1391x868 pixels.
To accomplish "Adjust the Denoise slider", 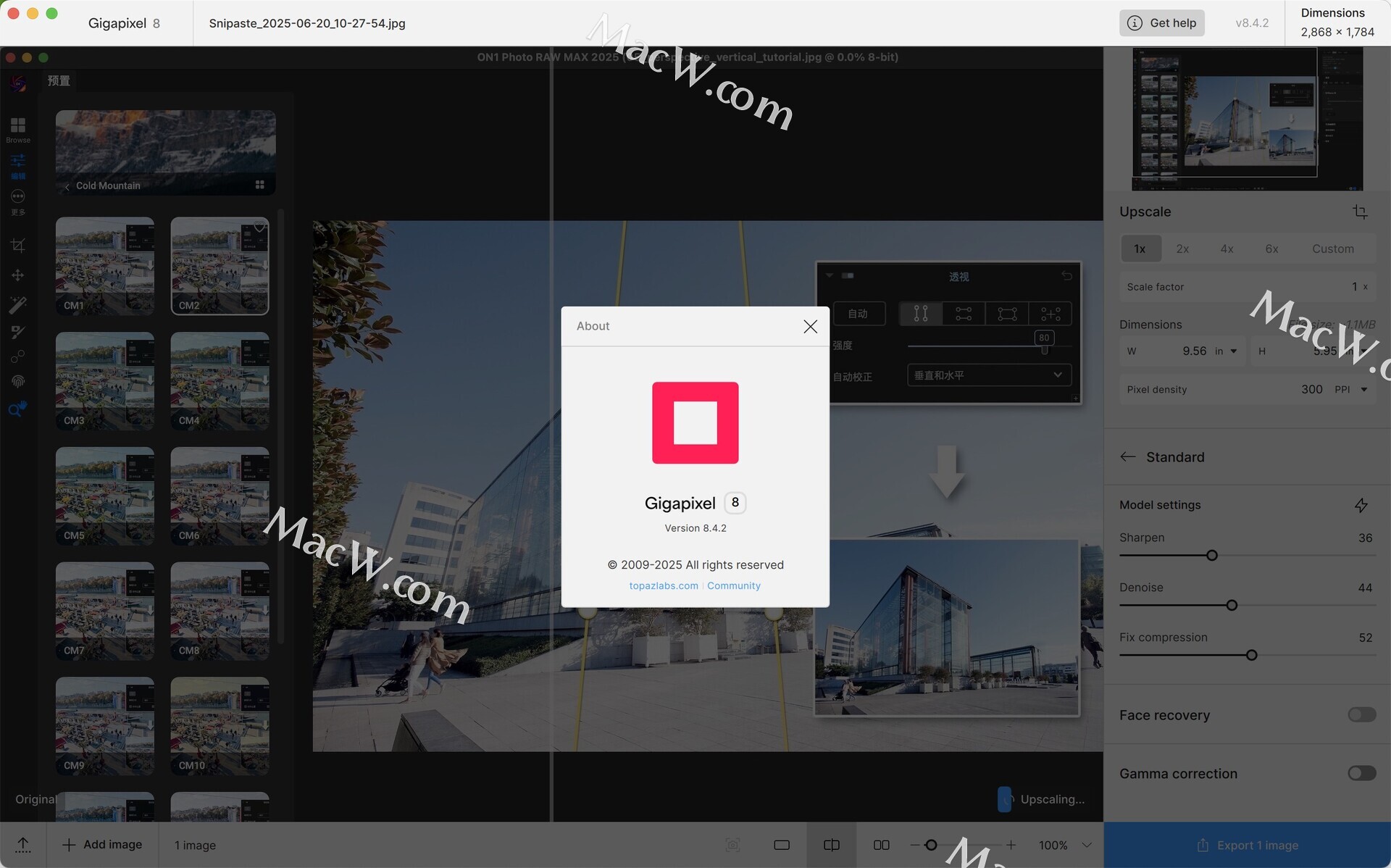I will [1232, 605].
